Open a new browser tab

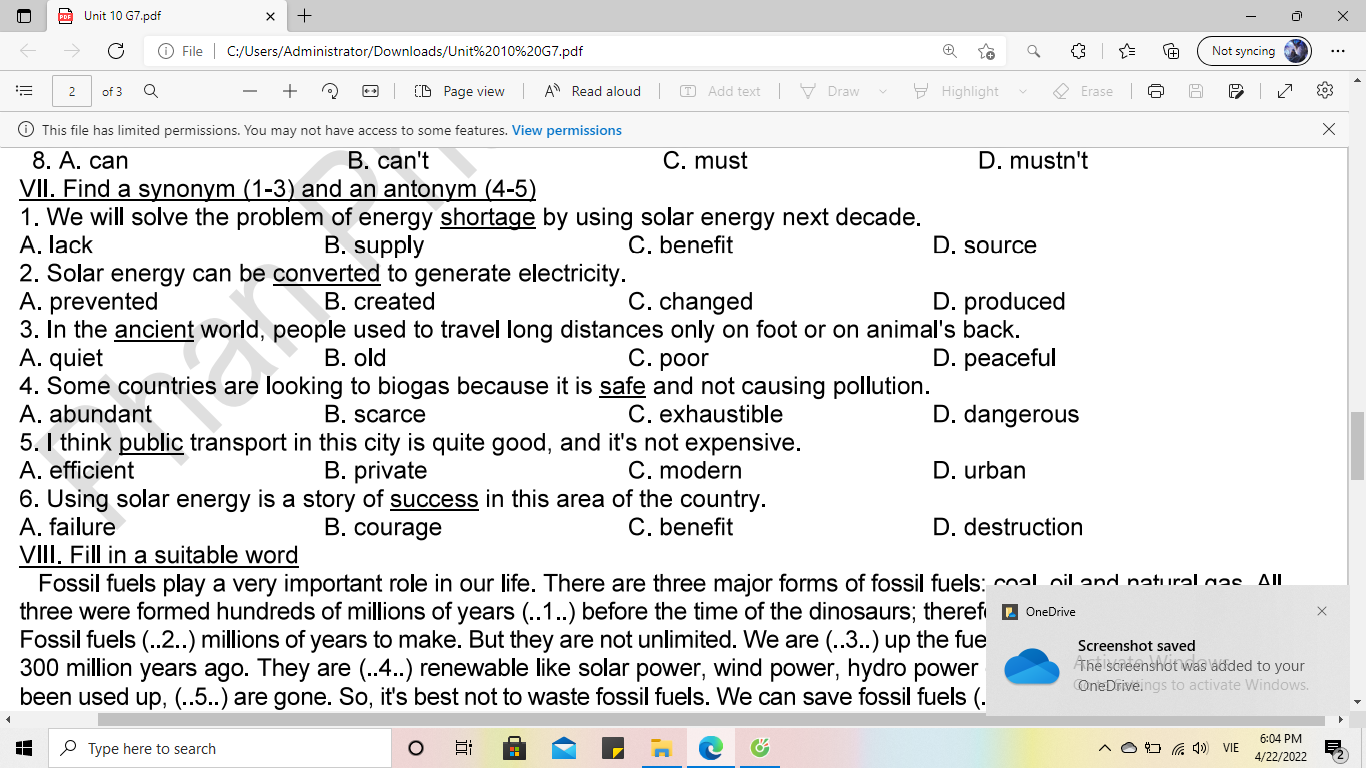coord(305,16)
